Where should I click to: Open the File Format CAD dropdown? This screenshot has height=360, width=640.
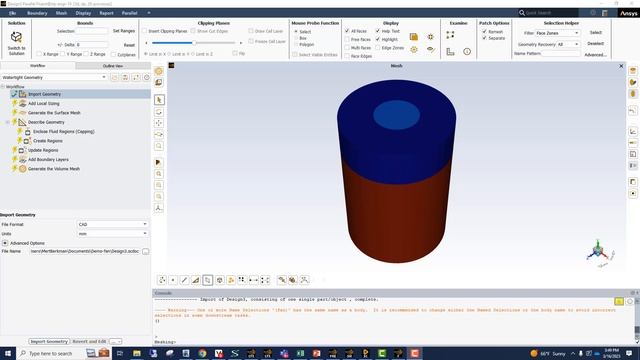click(112, 224)
